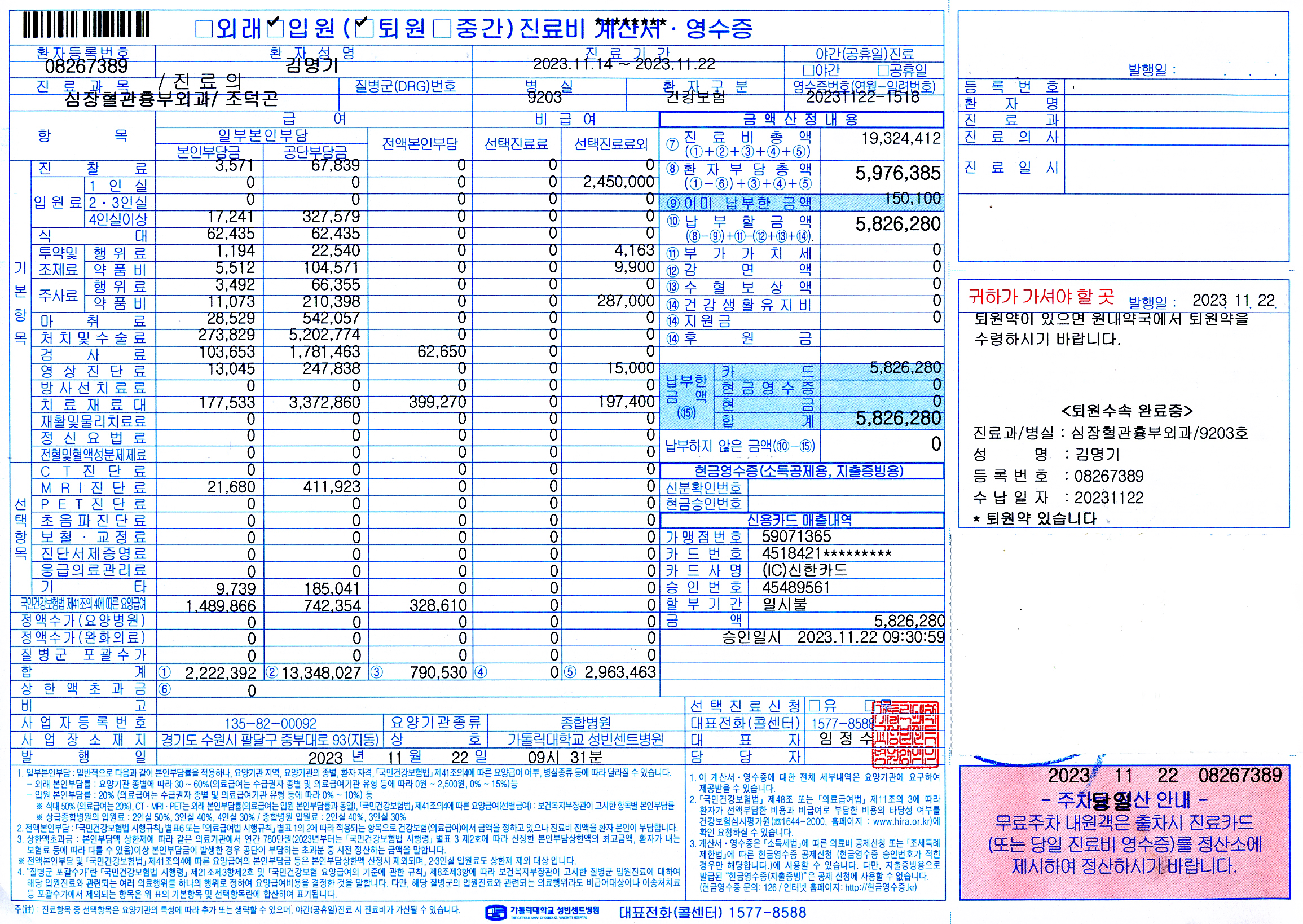Screen dimensions: 1303x924
Task: Check the 야간 checkbox
Action: 808,71
